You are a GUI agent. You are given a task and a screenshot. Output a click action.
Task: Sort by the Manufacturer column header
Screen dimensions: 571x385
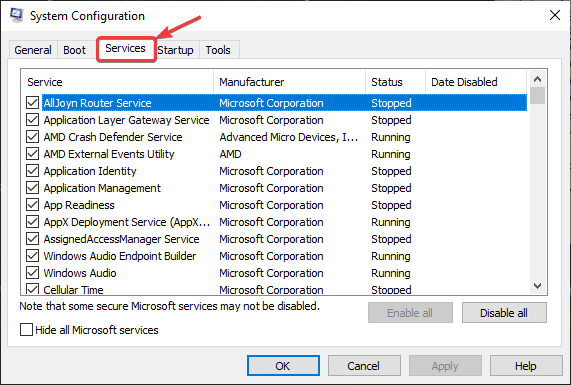290,82
